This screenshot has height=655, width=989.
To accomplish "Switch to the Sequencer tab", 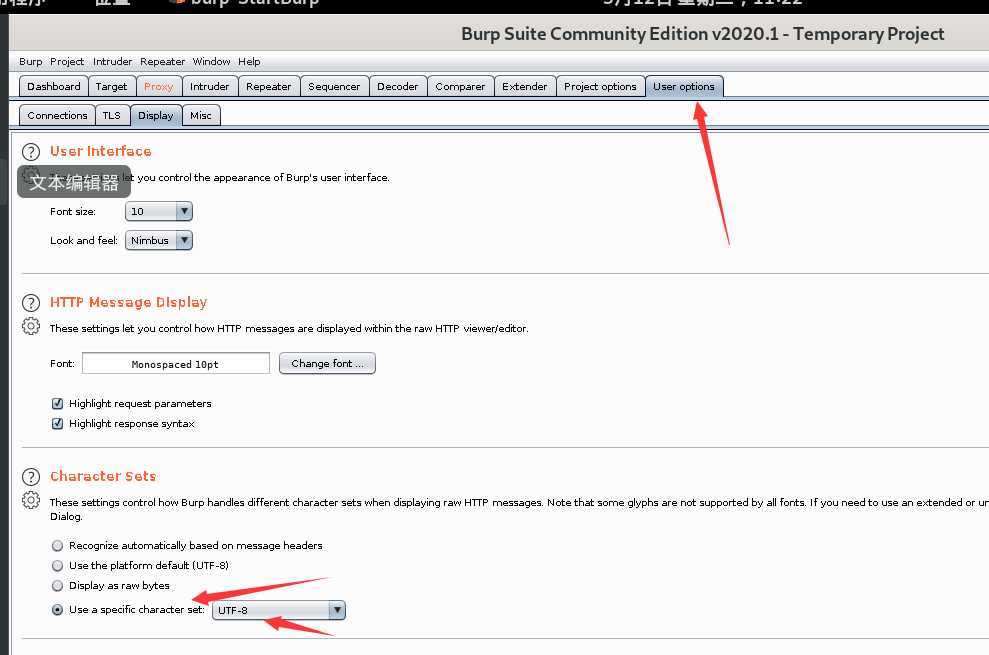I will [334, 86].
